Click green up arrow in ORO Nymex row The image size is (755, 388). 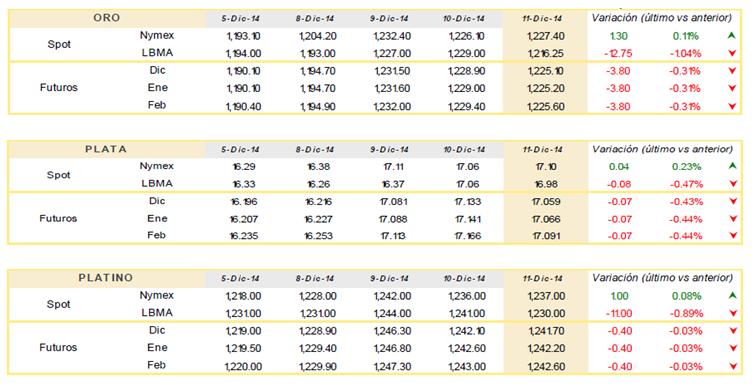click(x=732, y=36)
